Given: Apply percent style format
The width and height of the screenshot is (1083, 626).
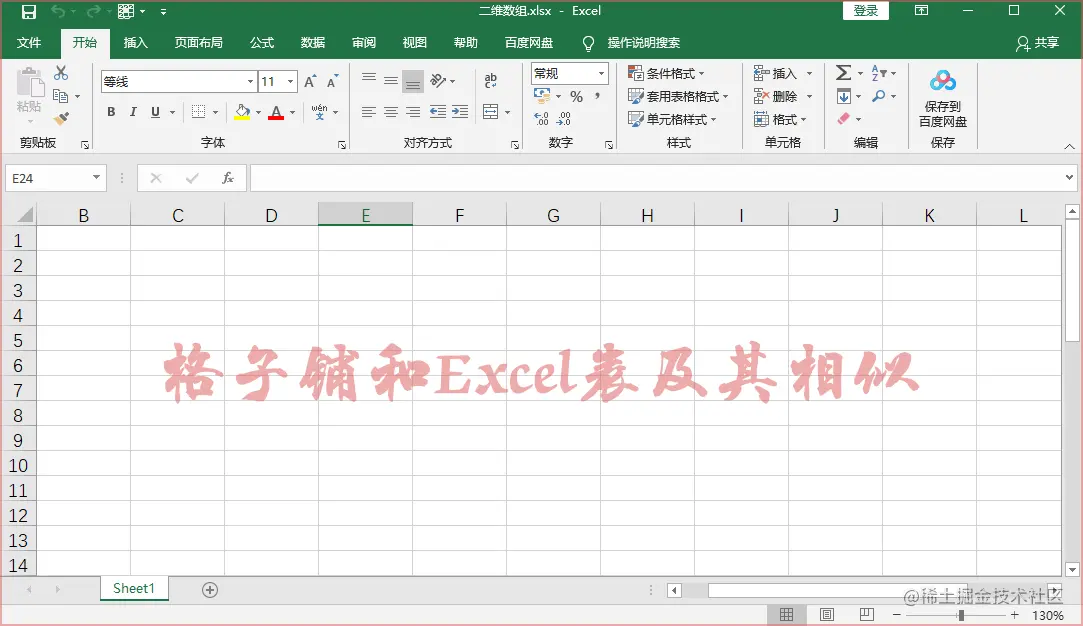Looking at the screenshot, I should (x=576, y=97).
